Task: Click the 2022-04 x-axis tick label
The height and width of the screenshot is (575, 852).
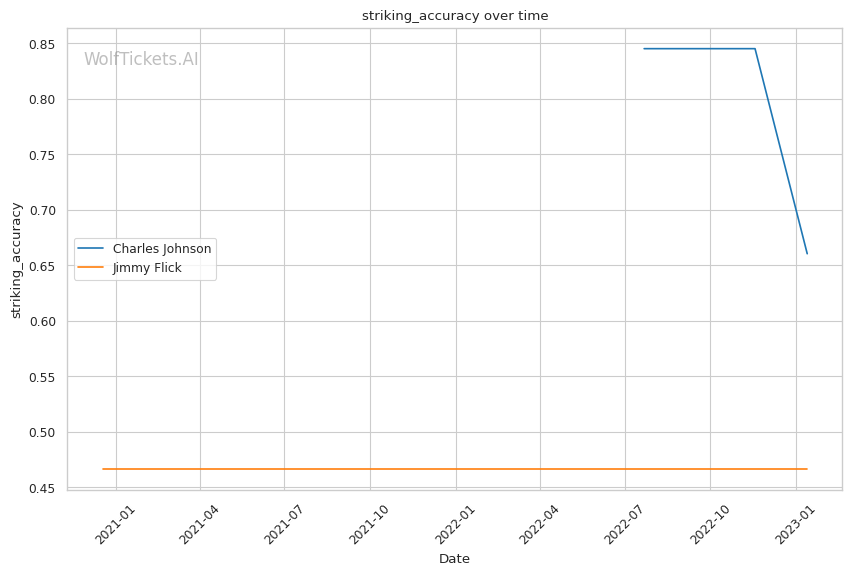Action: [x=538, y=521]
